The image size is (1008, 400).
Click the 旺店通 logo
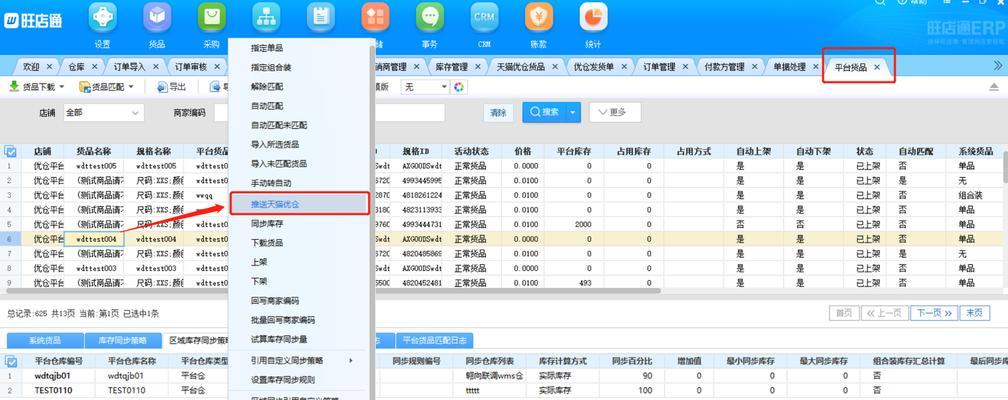(x=33, y=21)
